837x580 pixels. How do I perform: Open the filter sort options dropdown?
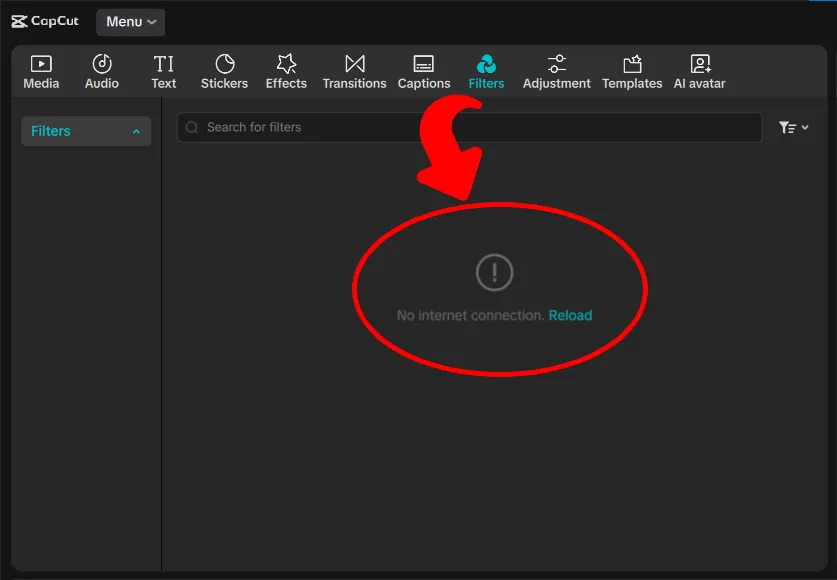pos(793,127)
